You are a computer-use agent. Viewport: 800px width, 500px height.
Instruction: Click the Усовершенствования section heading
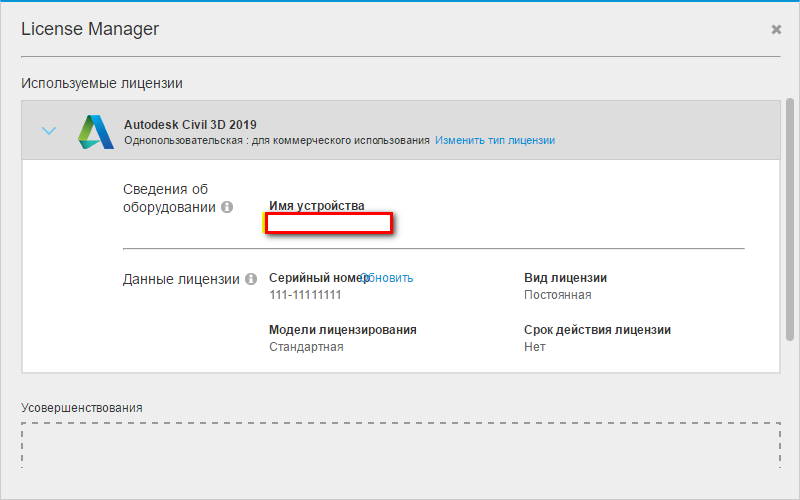(x=82, y=408)
